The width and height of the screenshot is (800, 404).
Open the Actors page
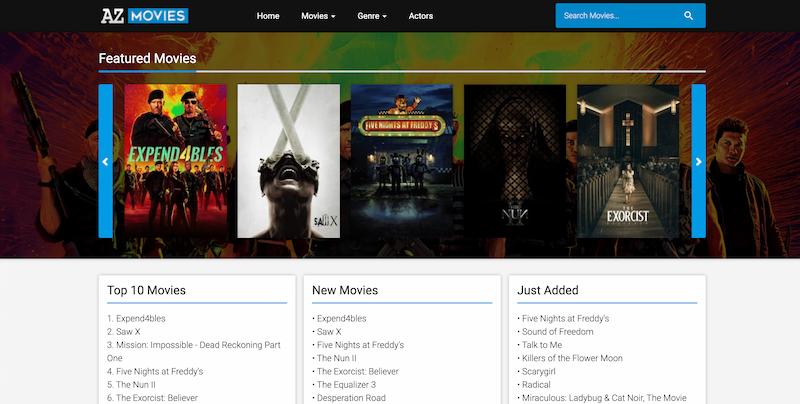point(421,16)
